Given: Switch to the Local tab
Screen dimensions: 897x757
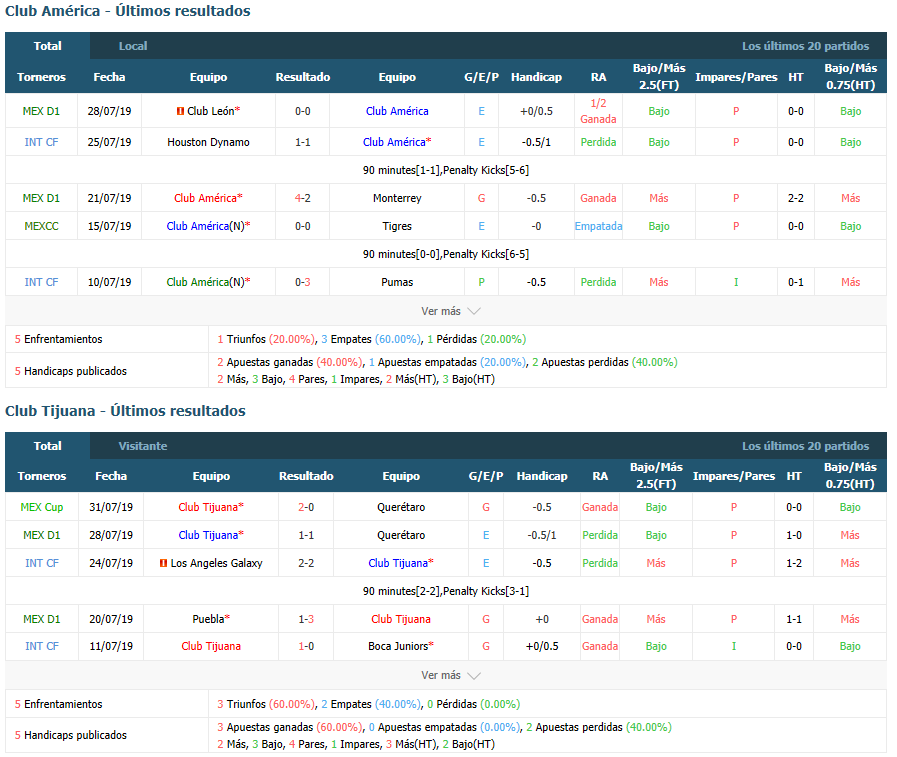Looking at the screenshot, I should click(133, 46).
